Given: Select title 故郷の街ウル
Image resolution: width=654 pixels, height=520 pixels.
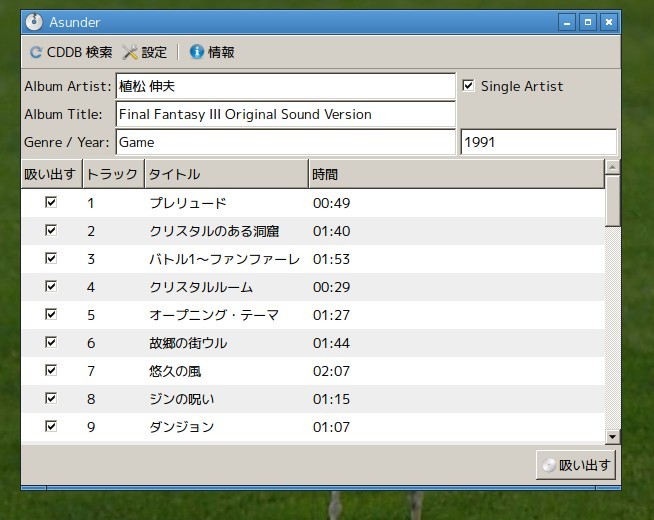Looking at the screenshot, I should tap(188, 343).
